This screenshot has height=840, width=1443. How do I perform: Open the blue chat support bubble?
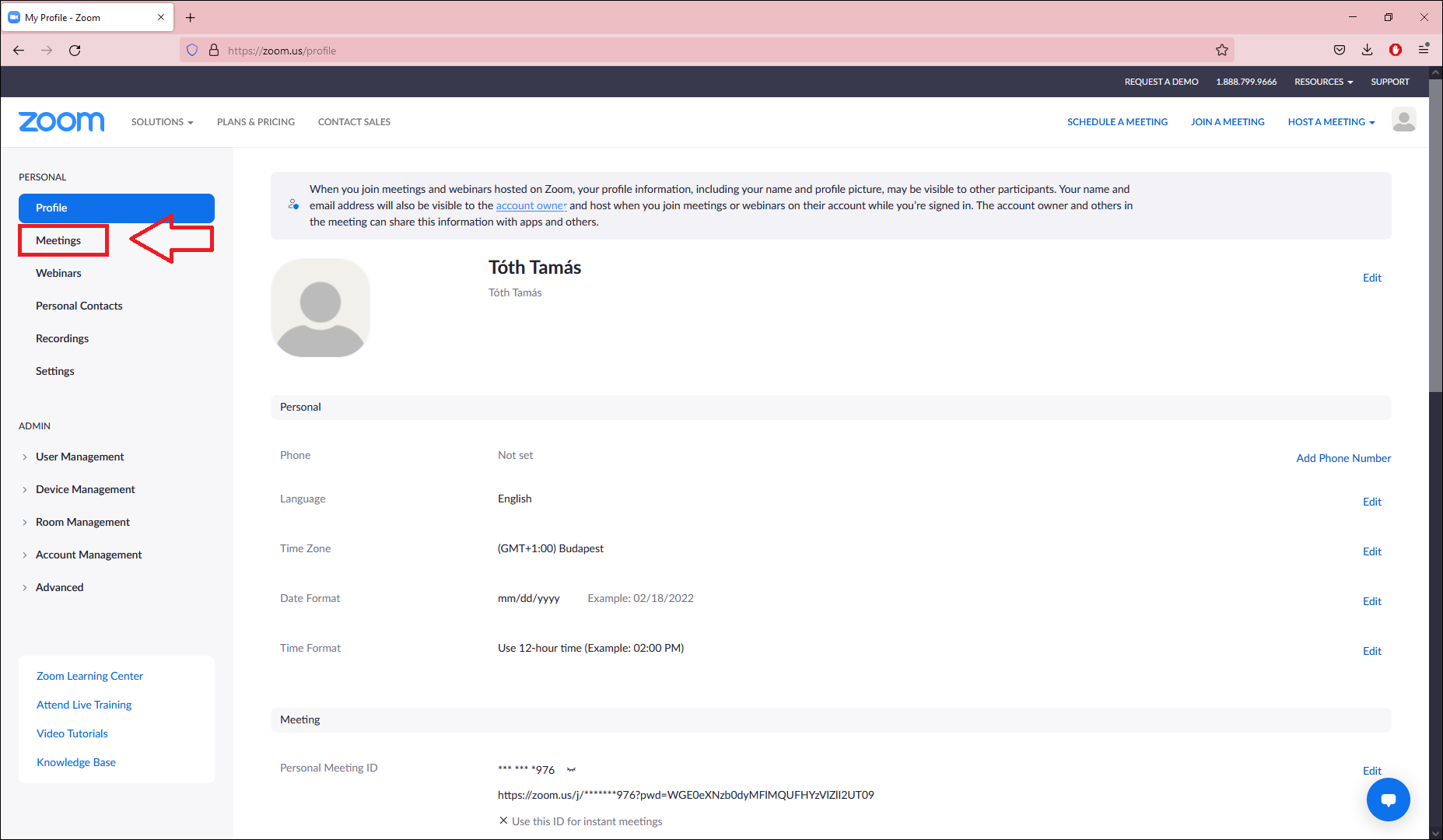pos(1388,799)
